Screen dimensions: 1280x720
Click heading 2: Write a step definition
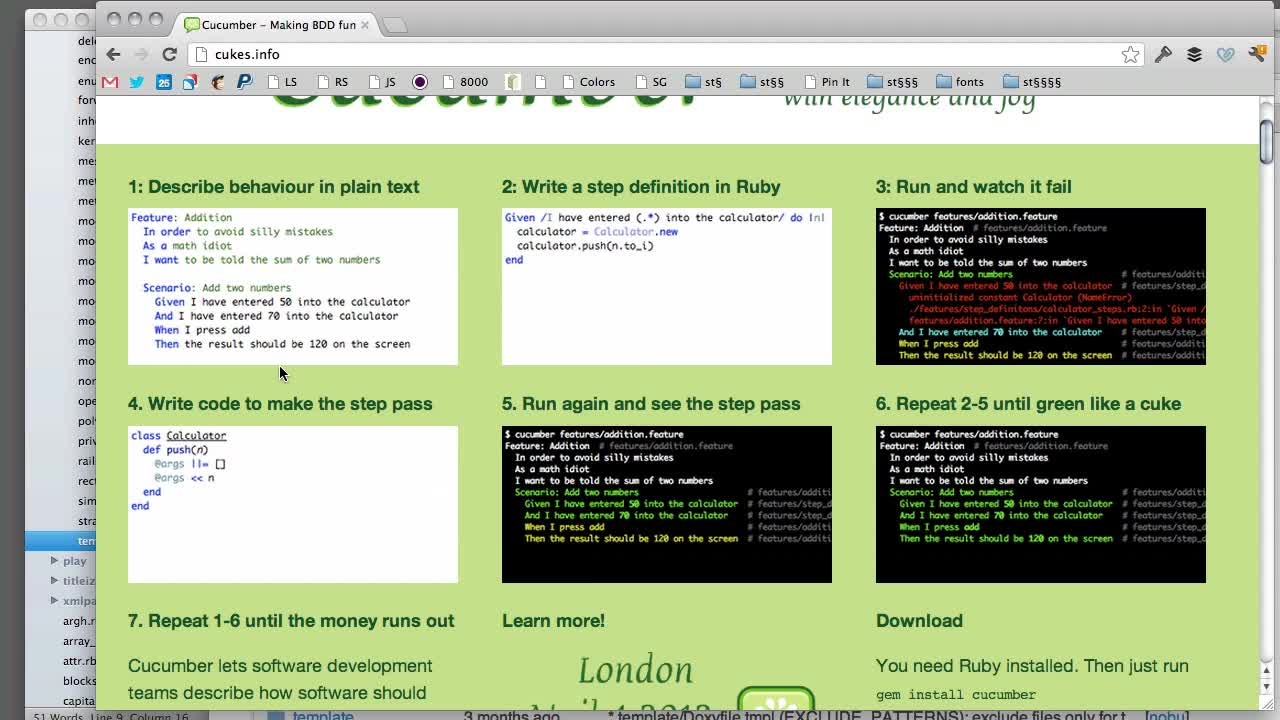641,187
